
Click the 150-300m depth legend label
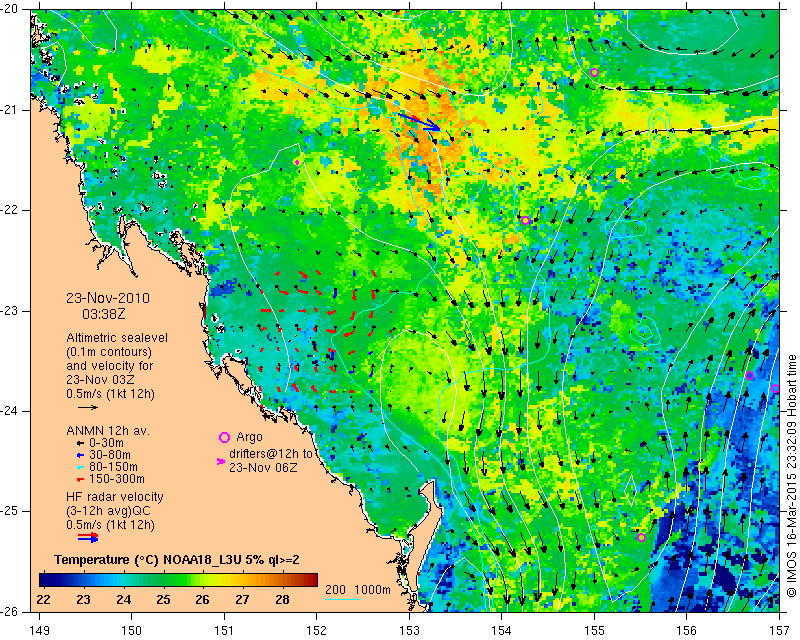pos(117,479)
